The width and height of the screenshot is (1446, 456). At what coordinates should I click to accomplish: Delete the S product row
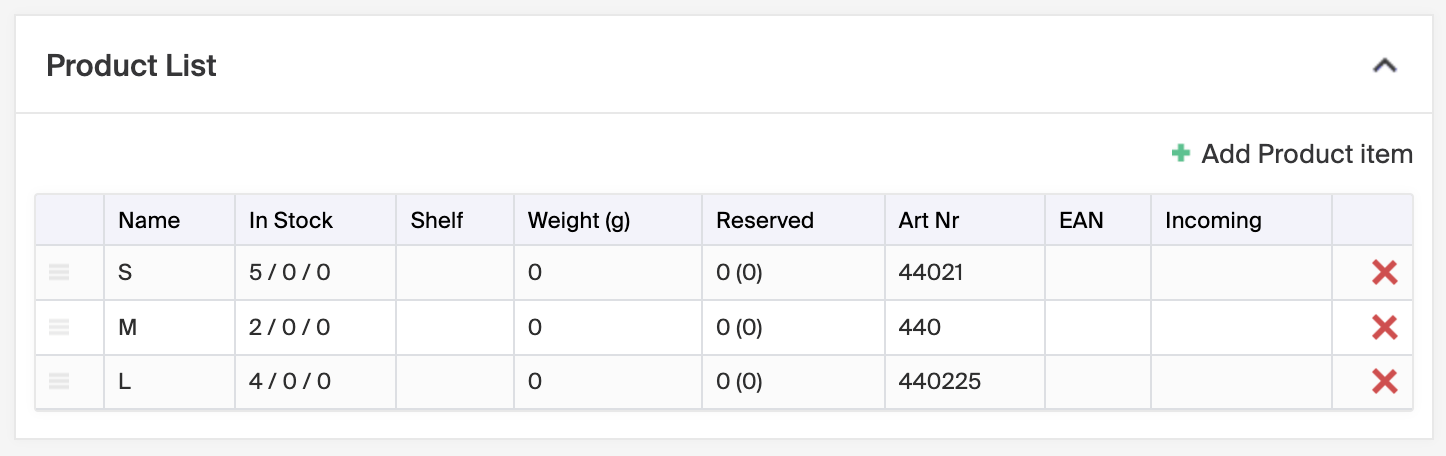(1384, 272)
